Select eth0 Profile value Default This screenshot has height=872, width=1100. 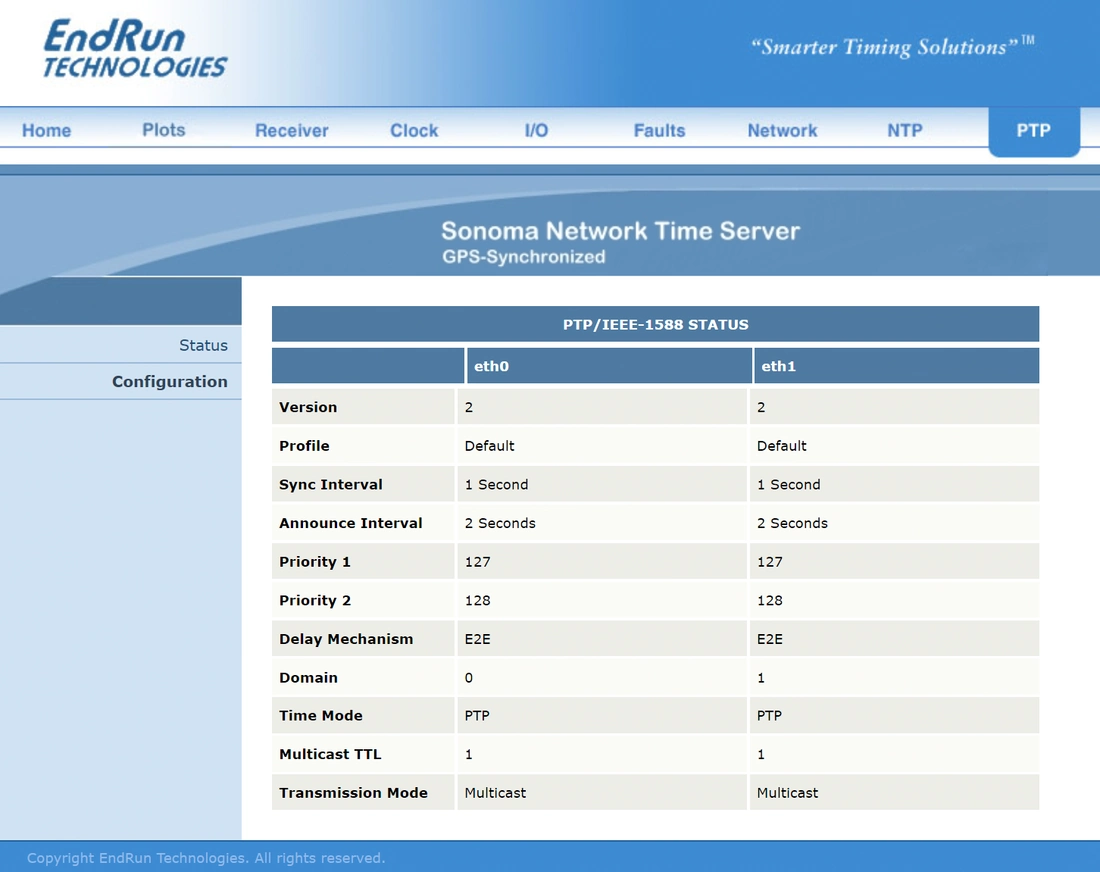[489, 445]
